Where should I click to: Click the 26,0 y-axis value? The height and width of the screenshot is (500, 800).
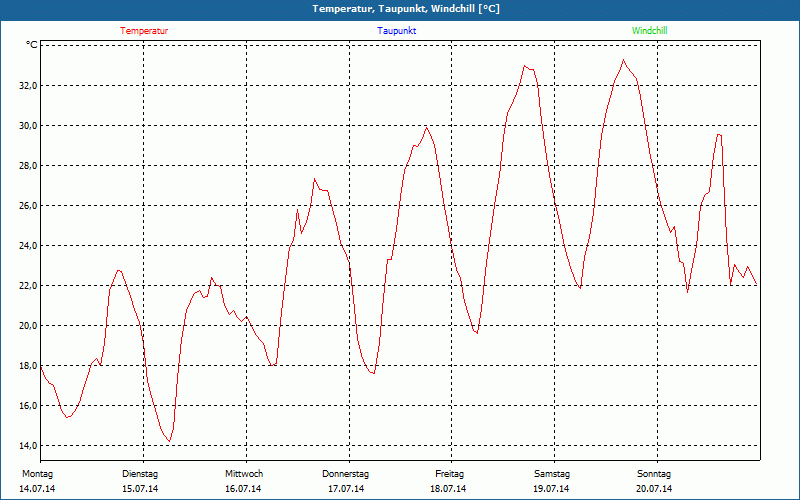28,206
